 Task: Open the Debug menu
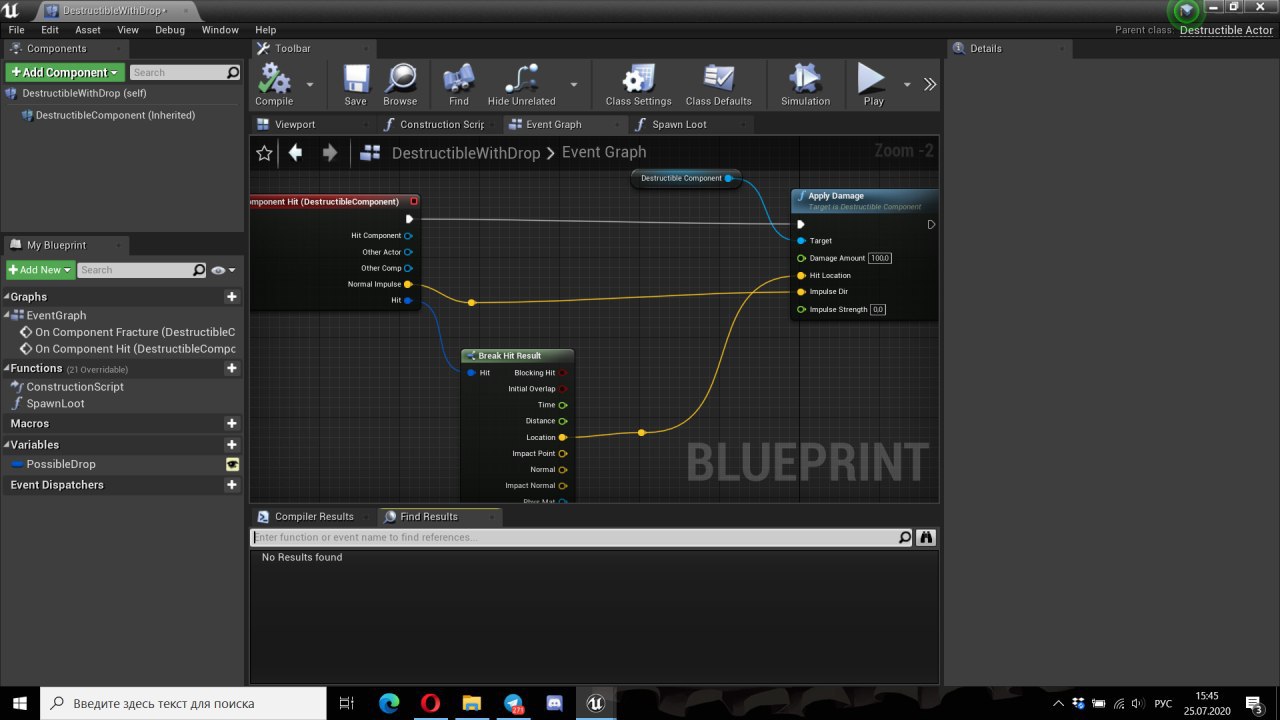pos(170,30)
